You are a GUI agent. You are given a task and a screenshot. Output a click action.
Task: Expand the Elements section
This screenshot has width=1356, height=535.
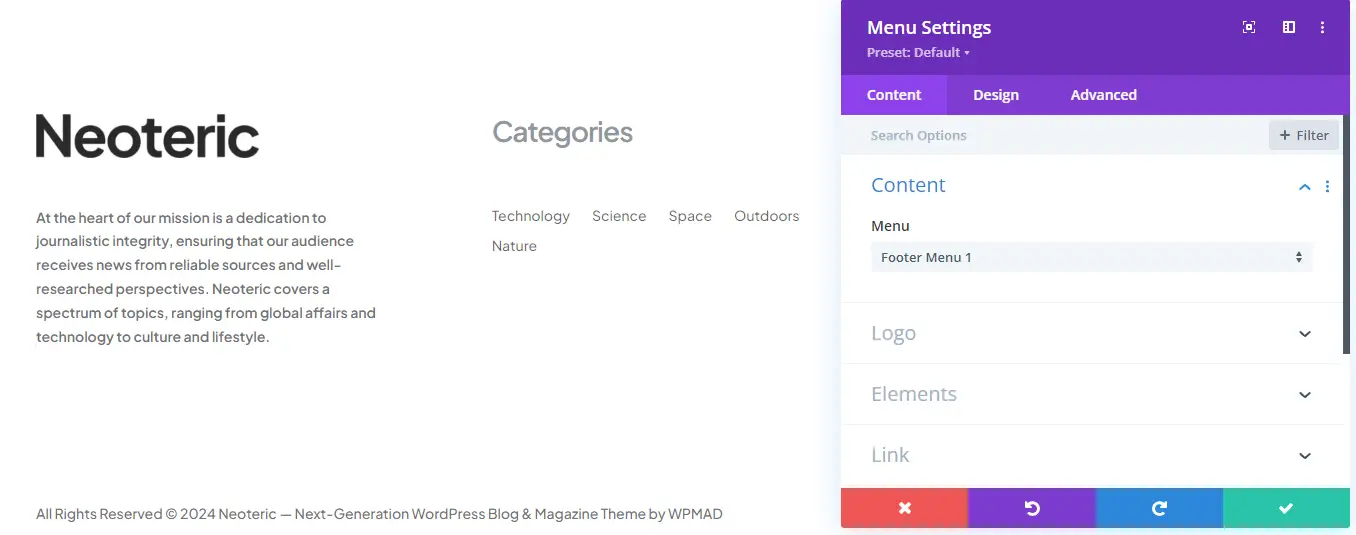pos(1304,395)
